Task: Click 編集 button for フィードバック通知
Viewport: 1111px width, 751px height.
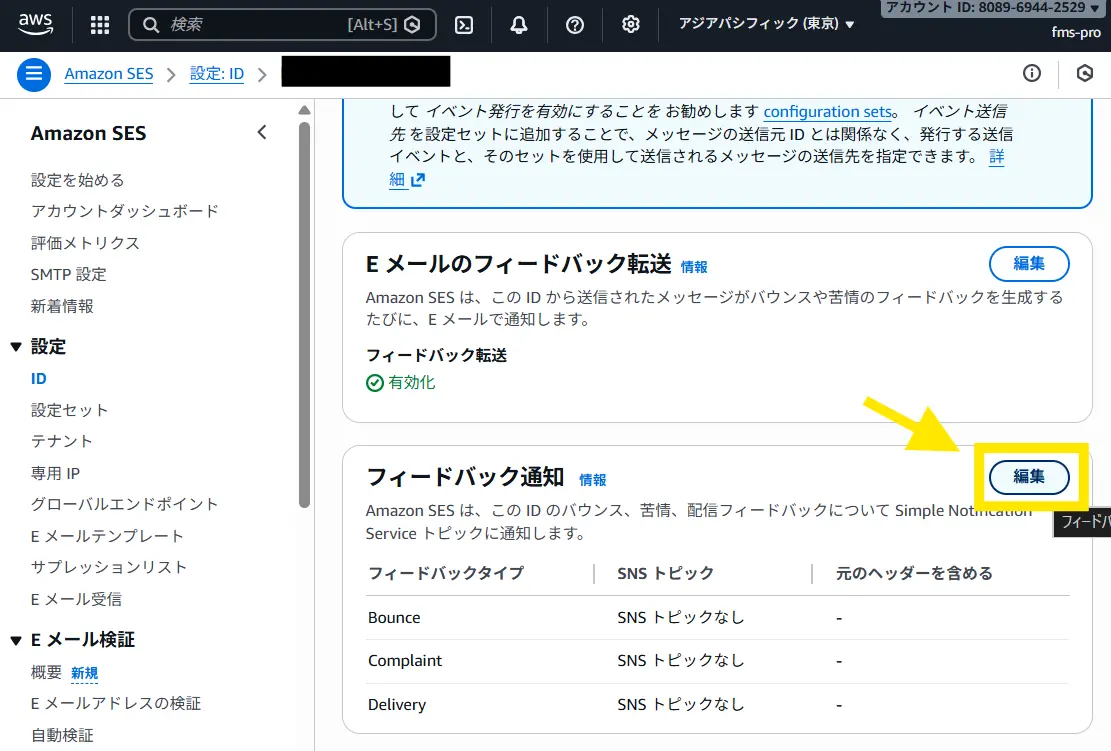Action: click(1029, 477)
